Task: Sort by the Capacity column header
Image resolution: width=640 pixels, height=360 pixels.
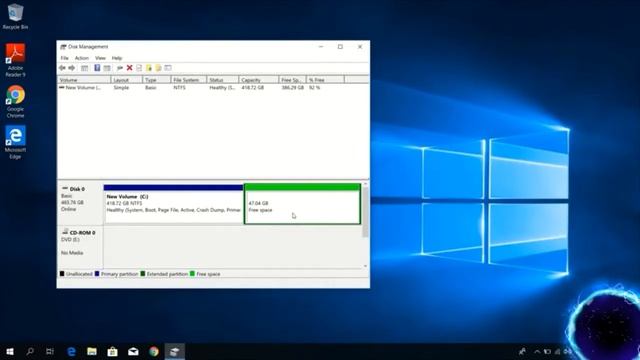Action: (x=259, y=80)
